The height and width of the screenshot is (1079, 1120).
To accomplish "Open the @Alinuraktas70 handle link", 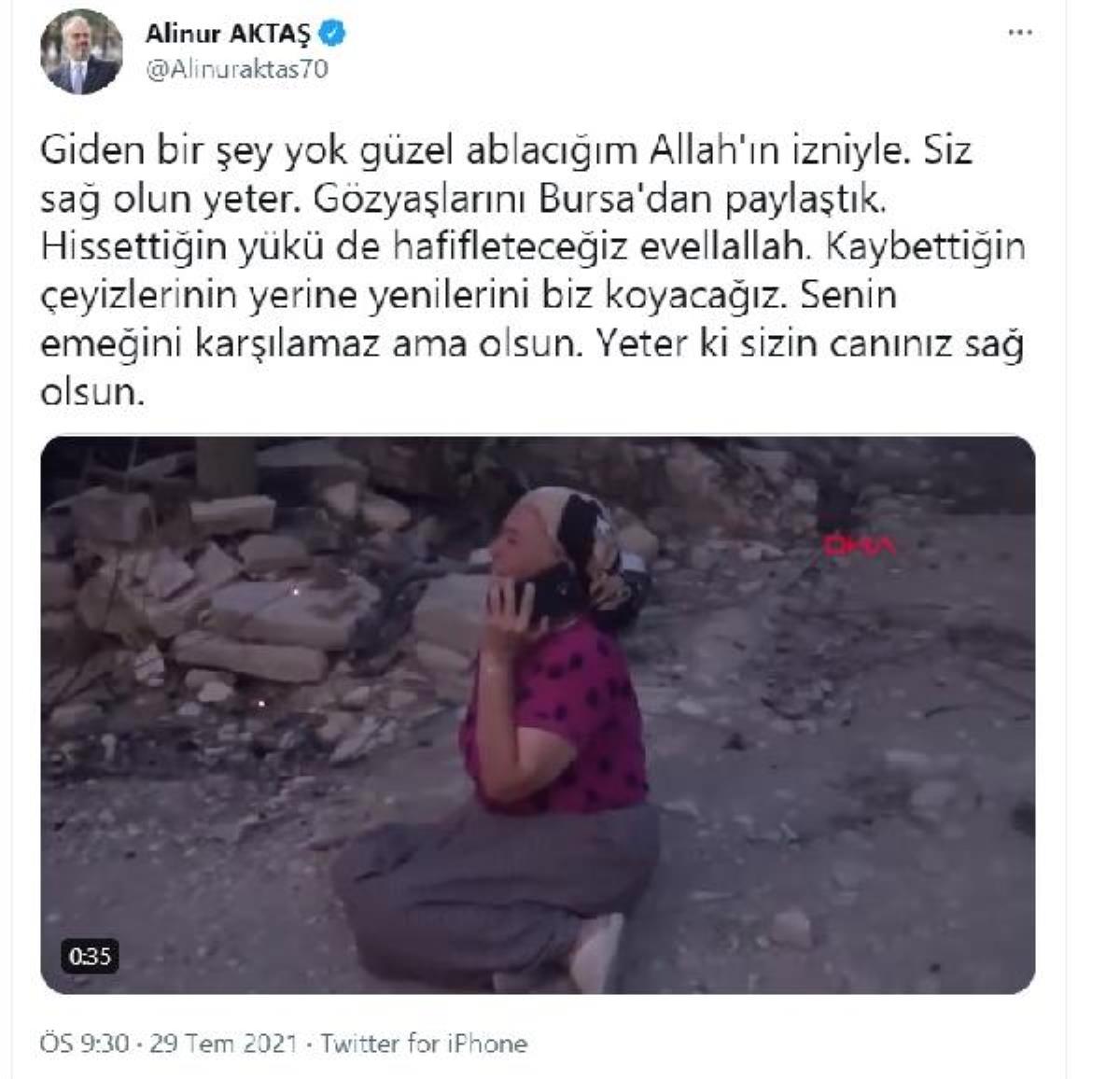I will [x=237, y=70].
